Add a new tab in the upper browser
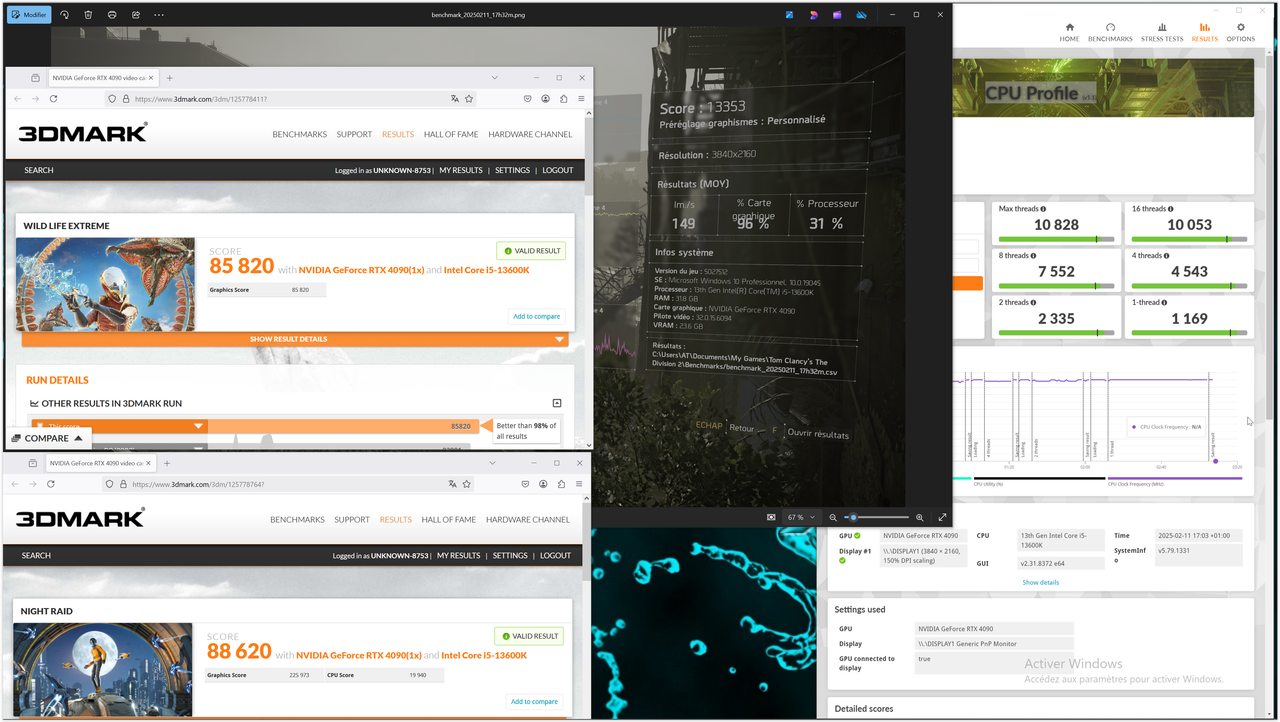The height and width of the screenshot is (722, 1280). click(x=169, y=77)
